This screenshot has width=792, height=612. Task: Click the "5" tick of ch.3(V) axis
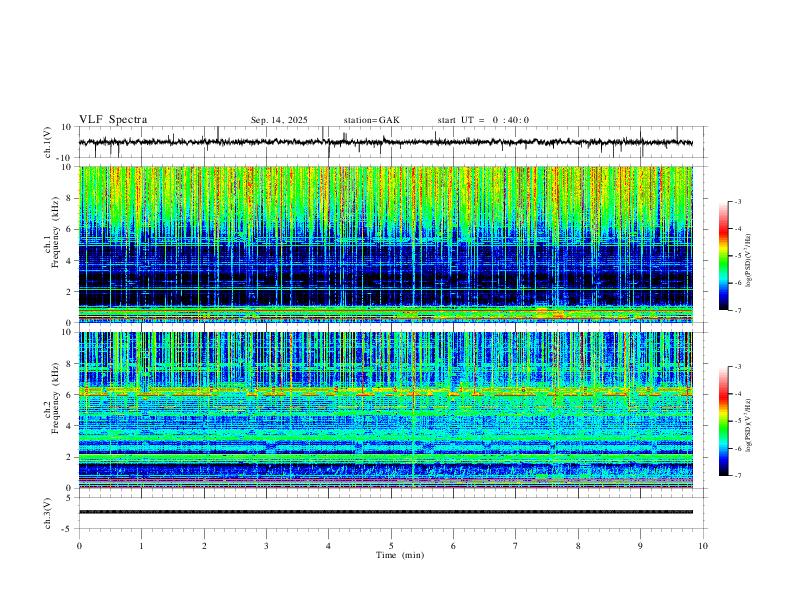[70, 498]
